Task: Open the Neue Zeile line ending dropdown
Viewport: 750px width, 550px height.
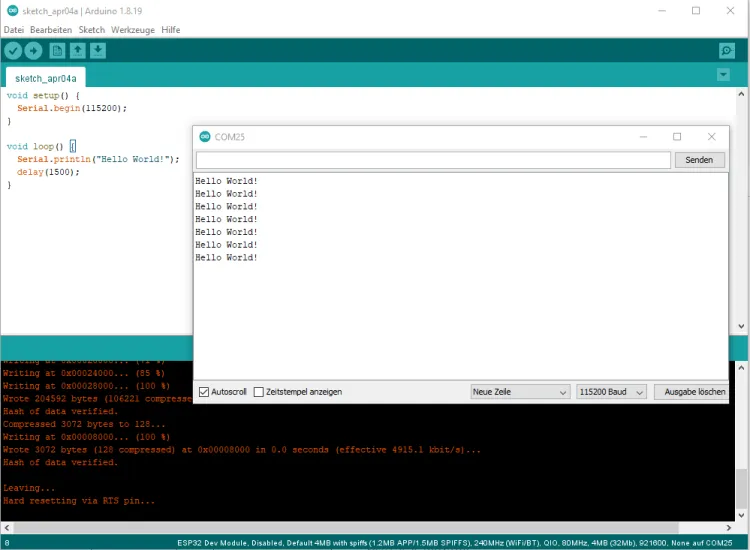Action: click(520, 392)
